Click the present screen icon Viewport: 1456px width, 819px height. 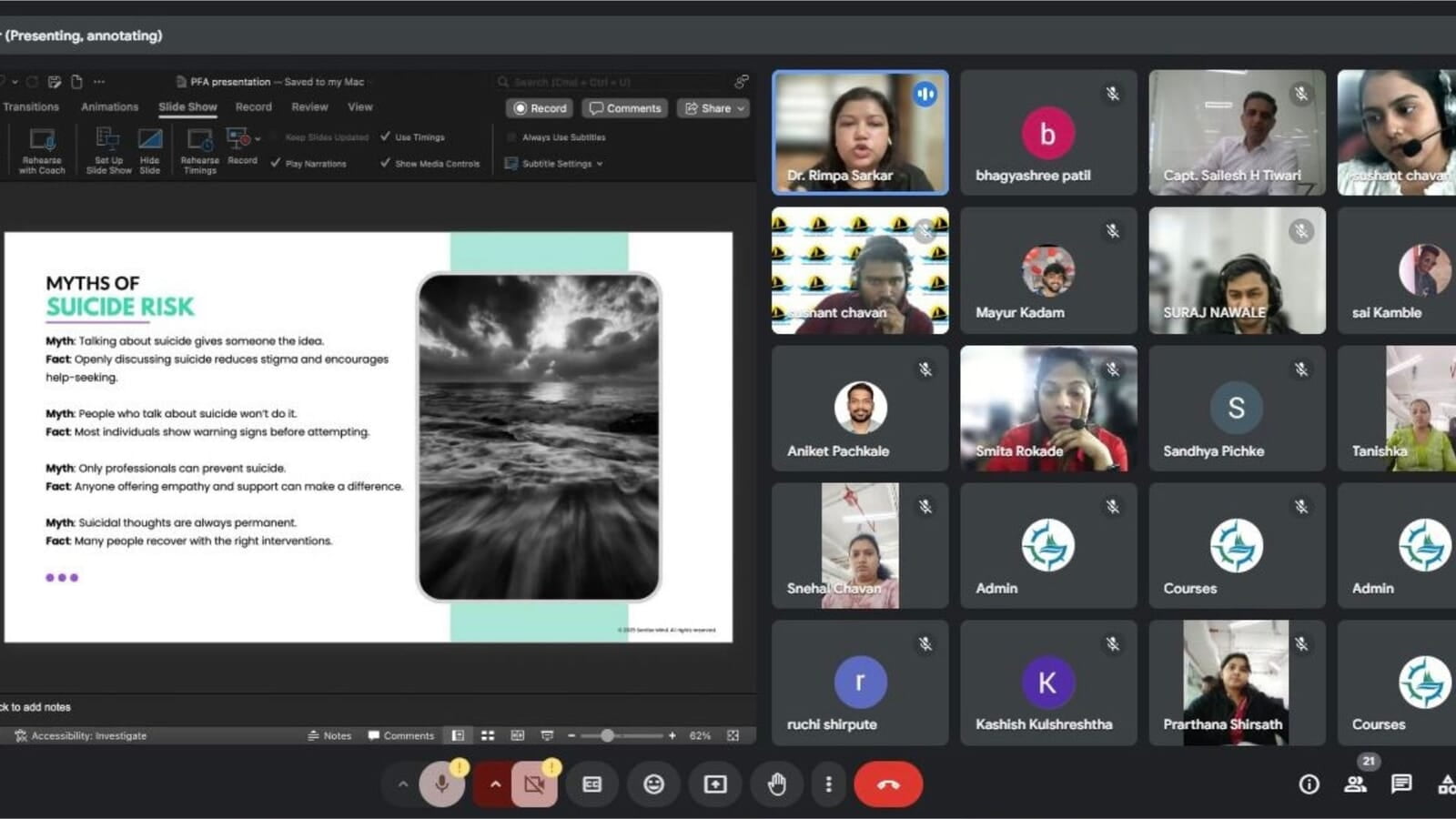pos(715,784)
